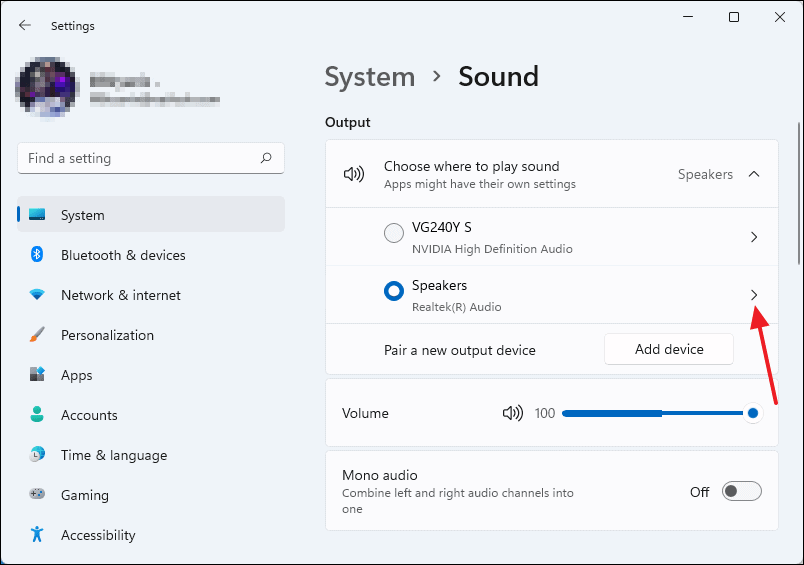Click the Volume slider track
The width and height of the screenshot is (804, 565).
(650, 413)
